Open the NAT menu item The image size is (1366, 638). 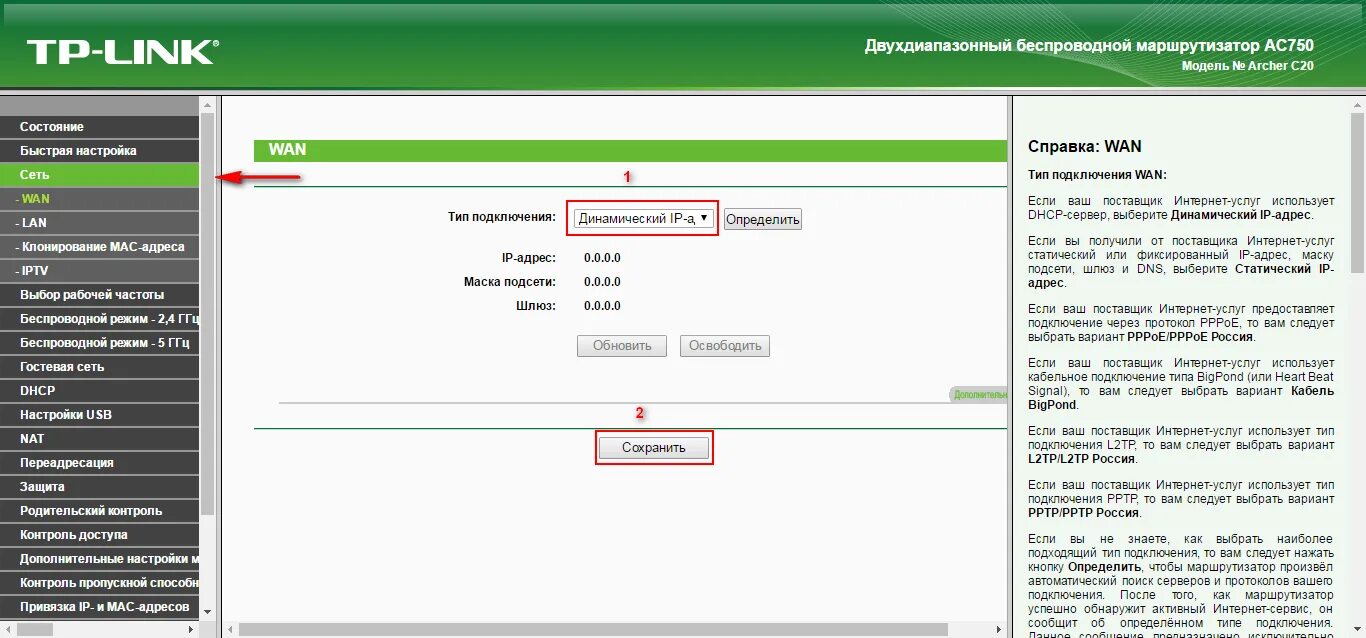(x=100, y=439)
